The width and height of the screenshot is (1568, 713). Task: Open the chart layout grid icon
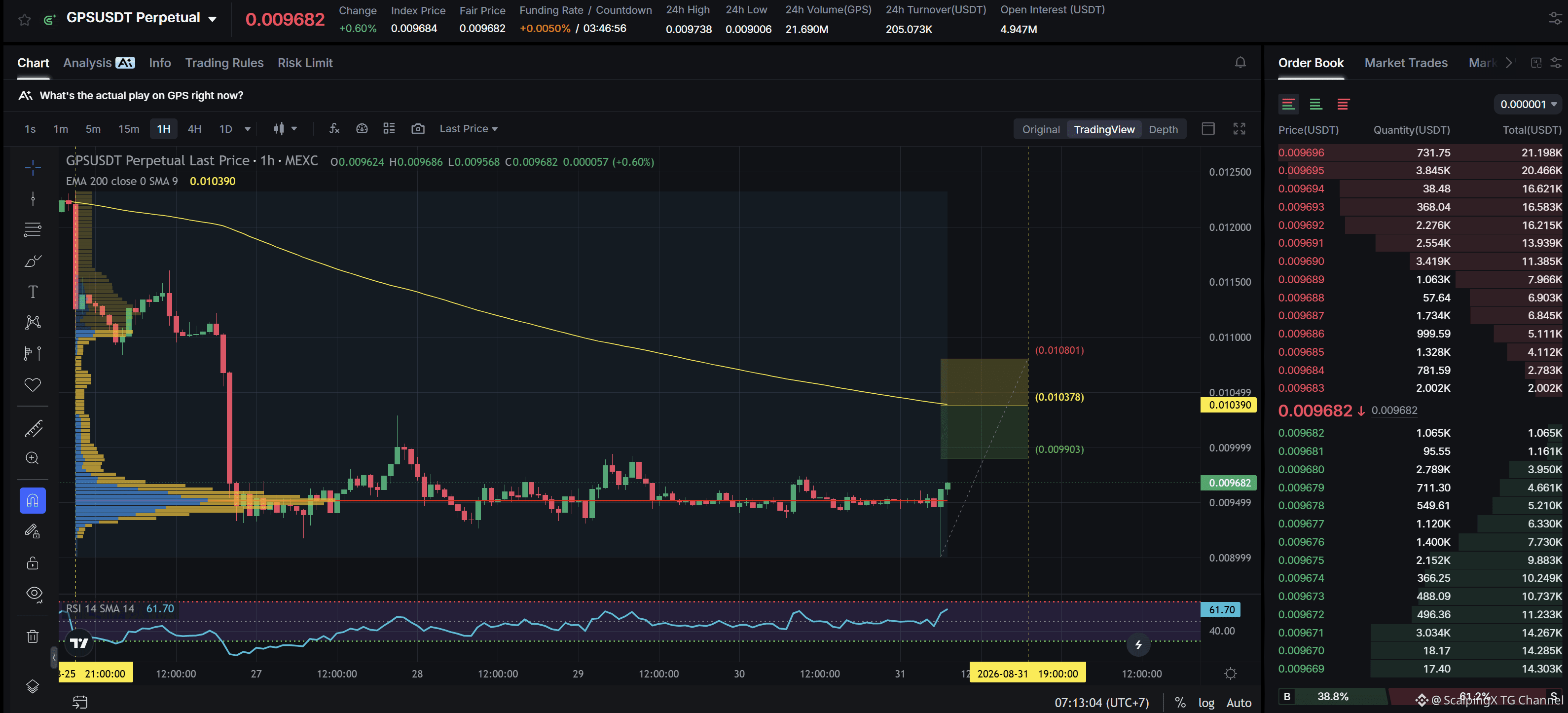(x=389, y=128)
